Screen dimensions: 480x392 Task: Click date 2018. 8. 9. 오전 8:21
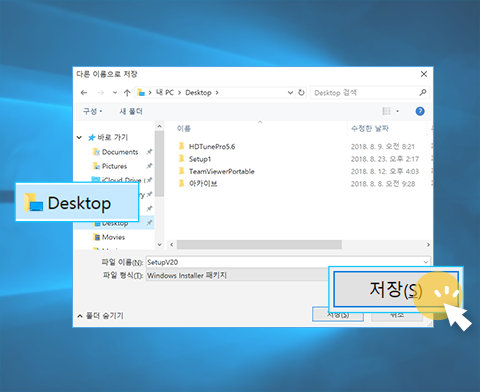click(383, 147)
